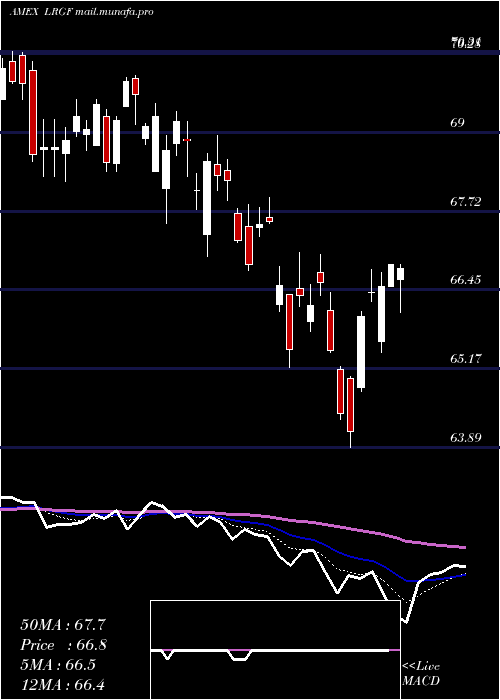500x700 pixels.
Task: Click the 12MA : 66.4 readout
Action: pyautogui.click(x=63, y=685)
